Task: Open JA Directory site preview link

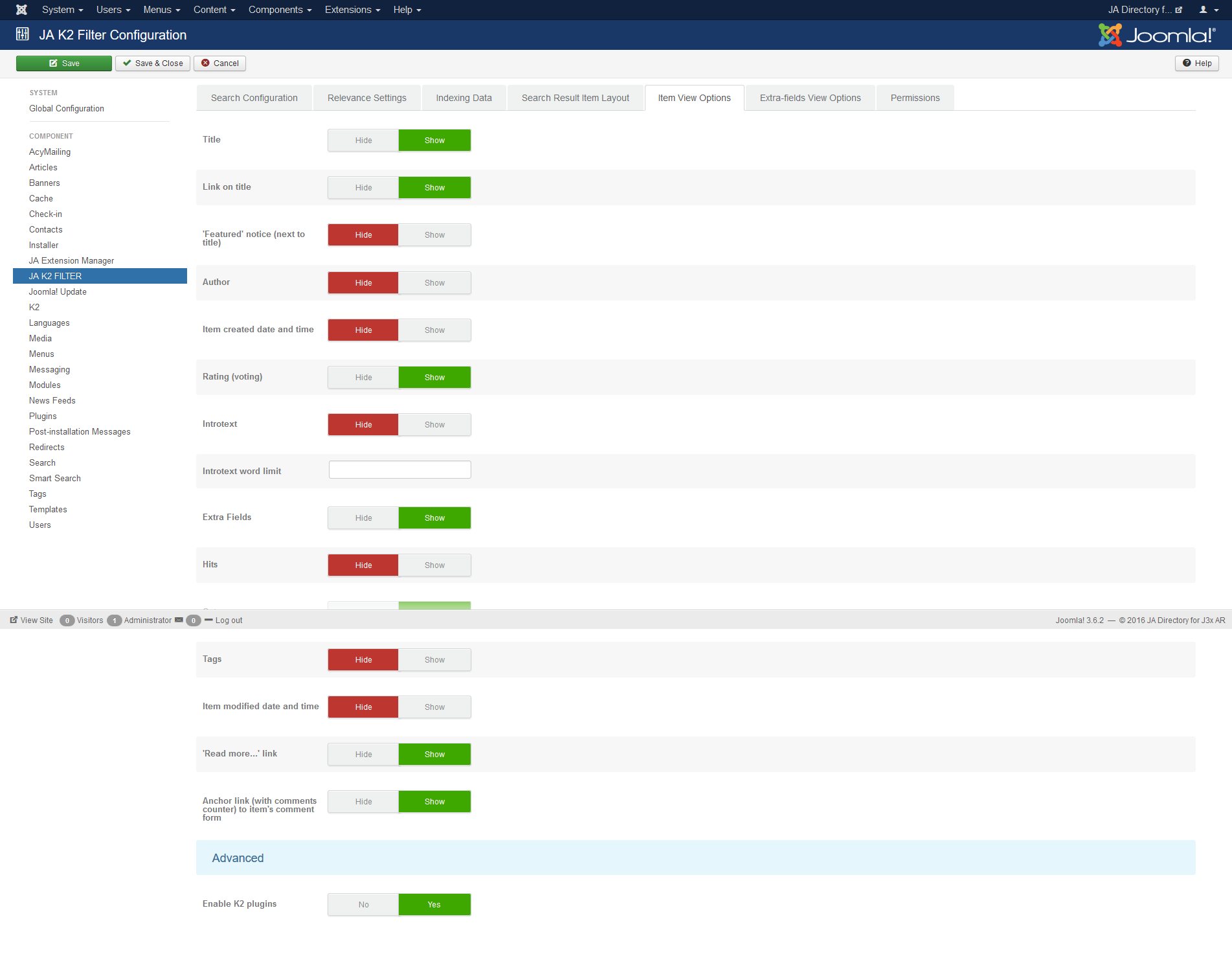Action: (1145, 10)
